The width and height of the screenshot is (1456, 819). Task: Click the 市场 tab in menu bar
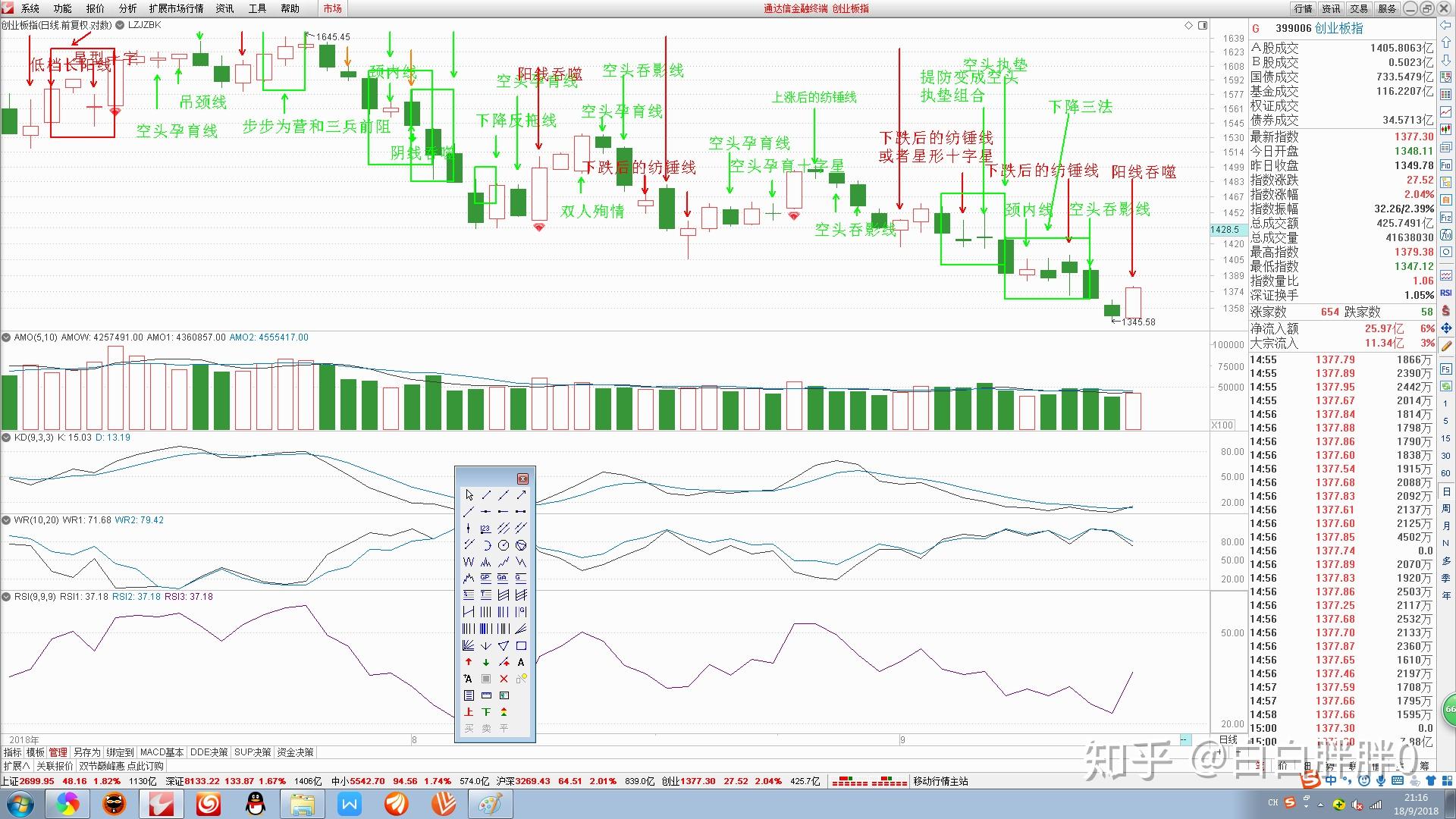332,8
